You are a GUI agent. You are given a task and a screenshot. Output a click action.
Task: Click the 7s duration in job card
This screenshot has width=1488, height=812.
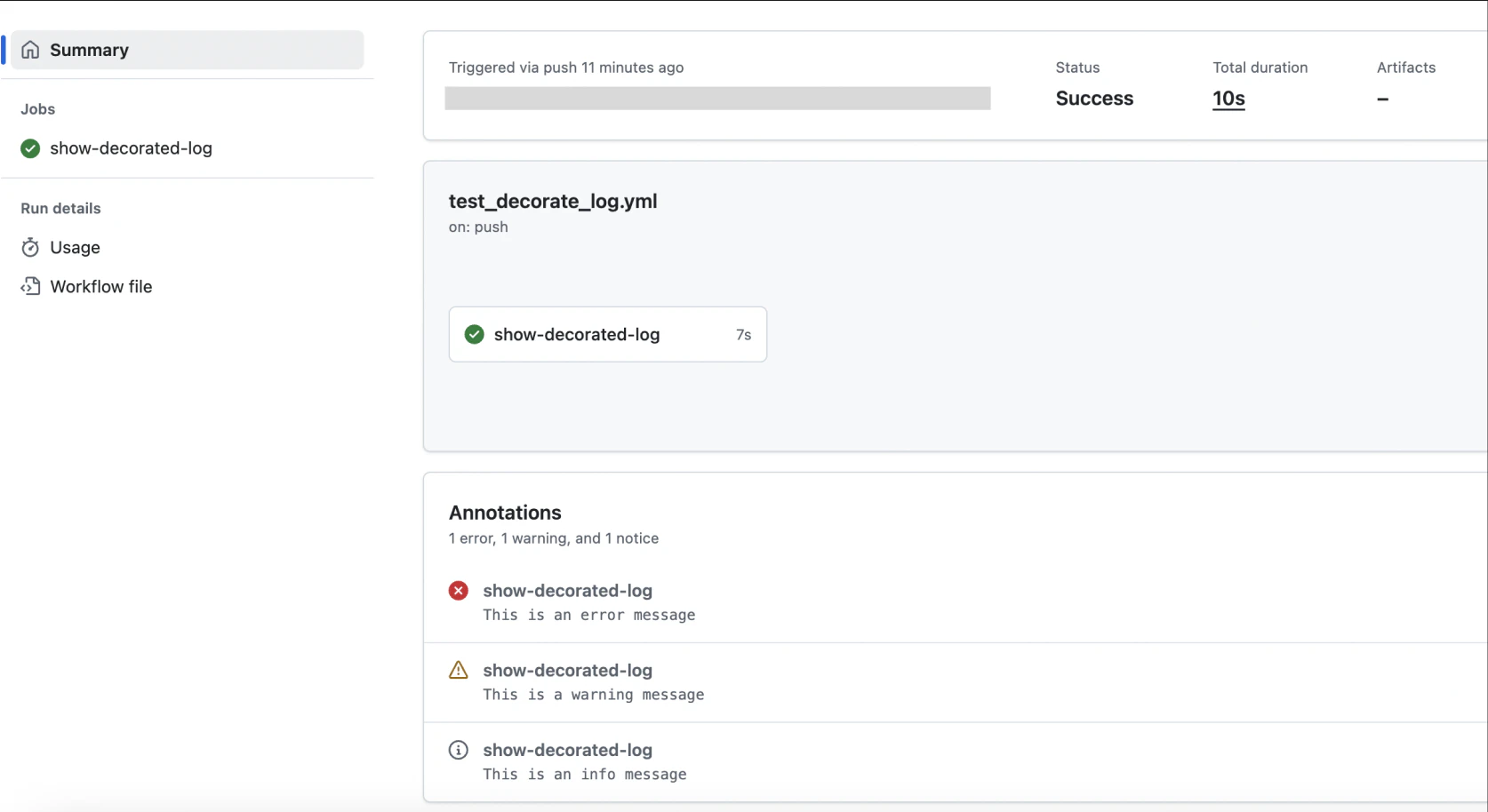(x=743, y=335)
